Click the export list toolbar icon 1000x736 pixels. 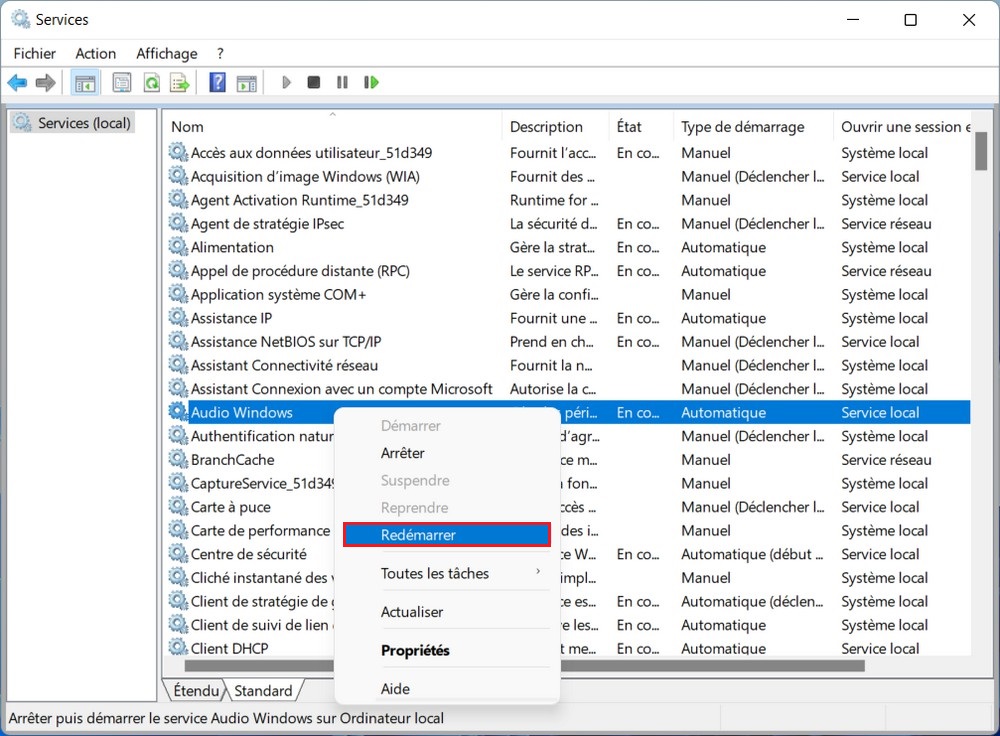pos(180,82)
